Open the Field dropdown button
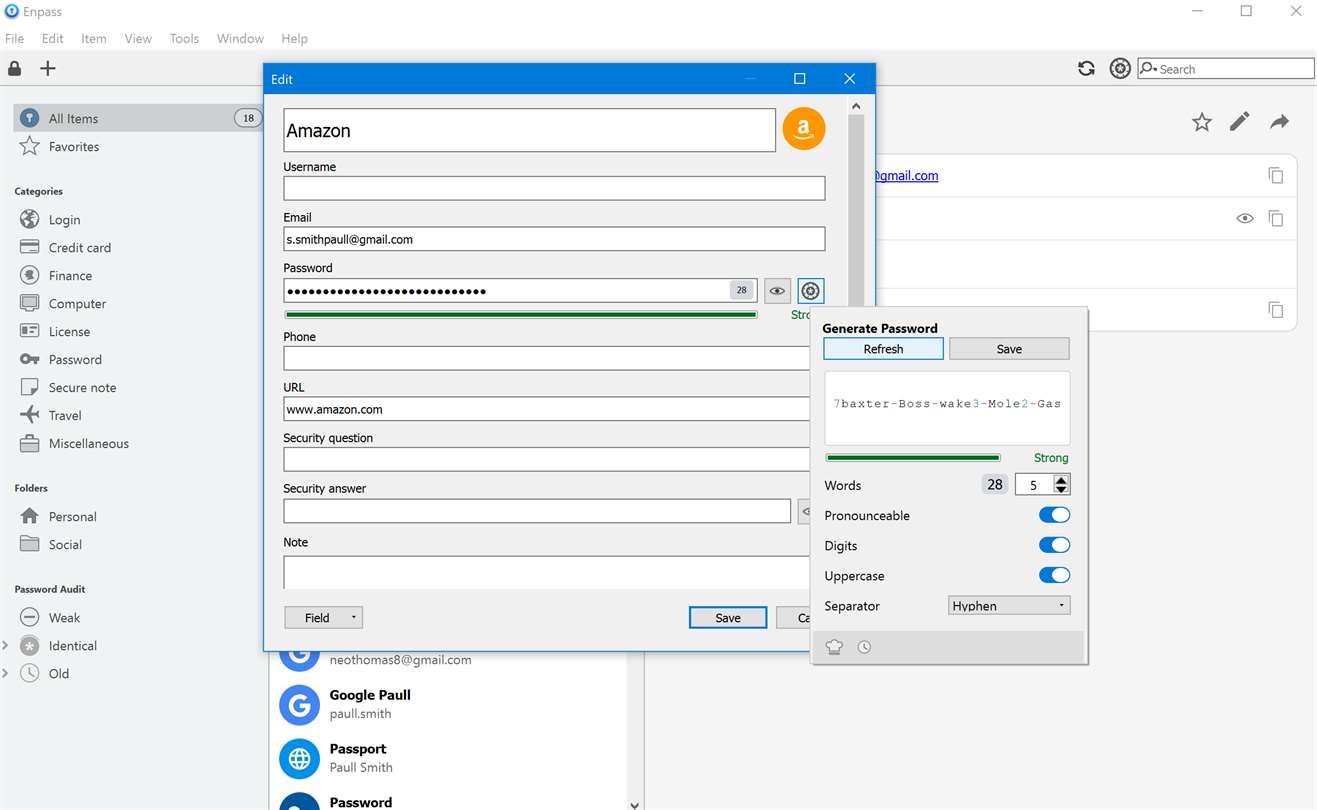 tap(324, 618)
